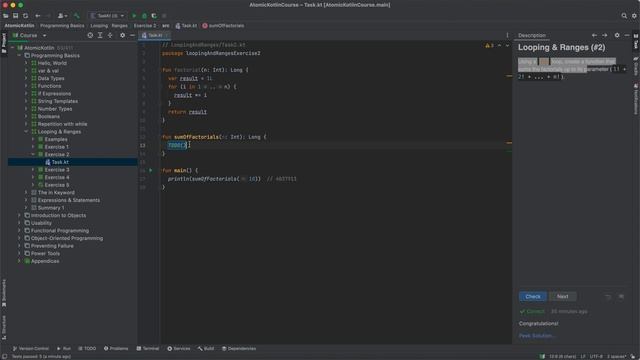Open the Version Control tool window
This screenshot has width=640, height=360.
31,349
